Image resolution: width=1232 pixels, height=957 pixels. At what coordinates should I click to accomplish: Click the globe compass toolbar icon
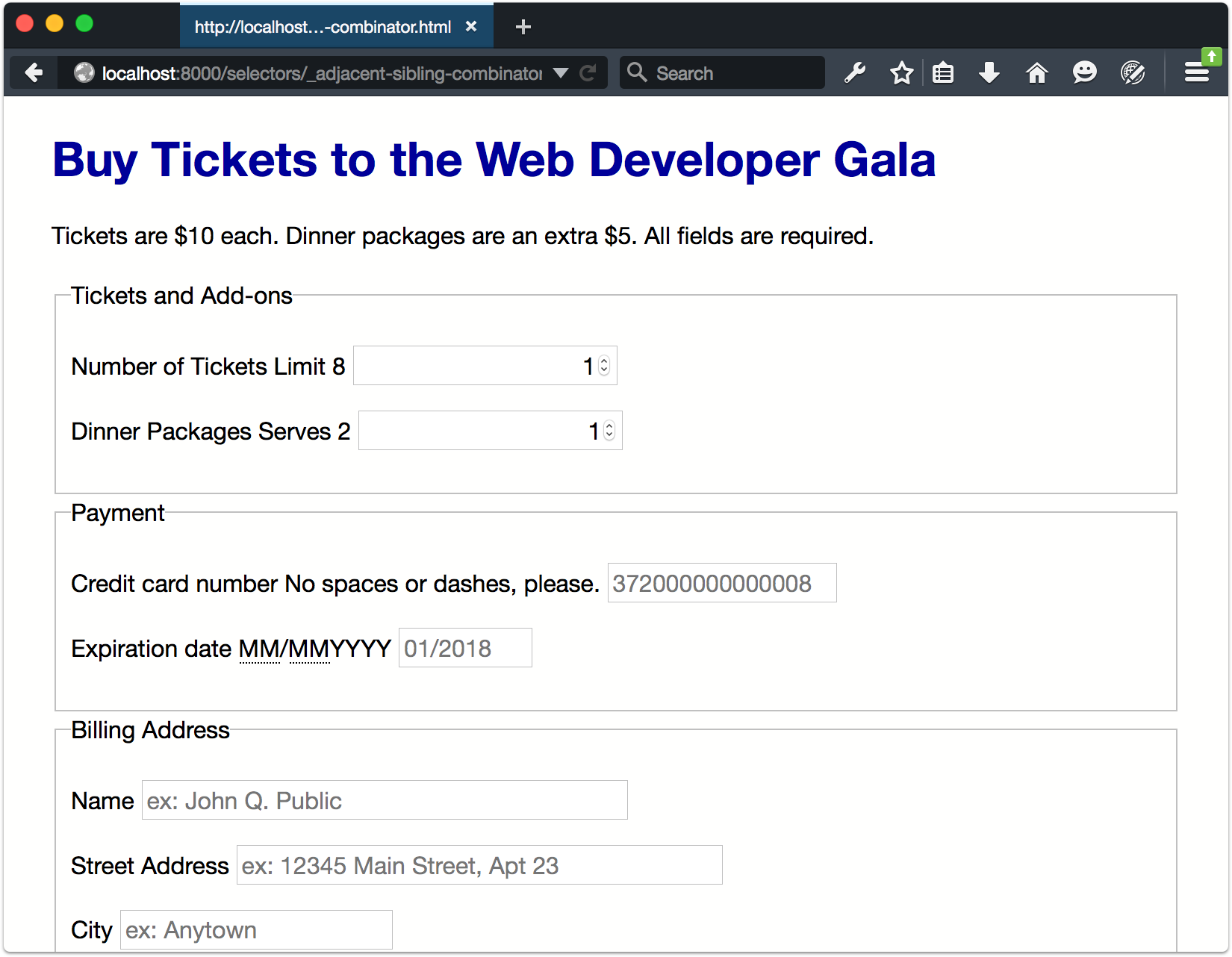[1133, 73]
